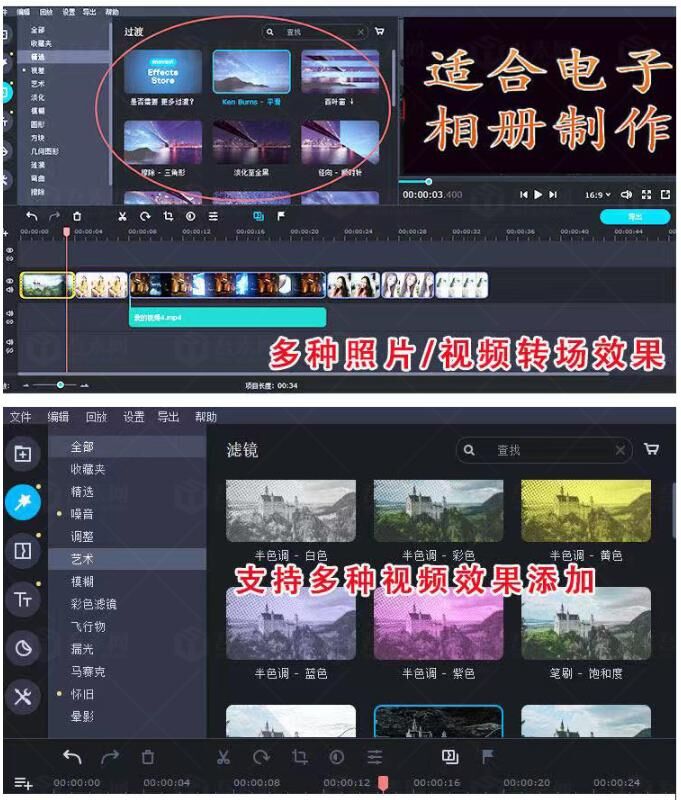Image resolution: width=681 pixels, height=800 pixels.
Task: Open the shopping cart icon beside 滤镜 search
Action: (x=652, y=450)
